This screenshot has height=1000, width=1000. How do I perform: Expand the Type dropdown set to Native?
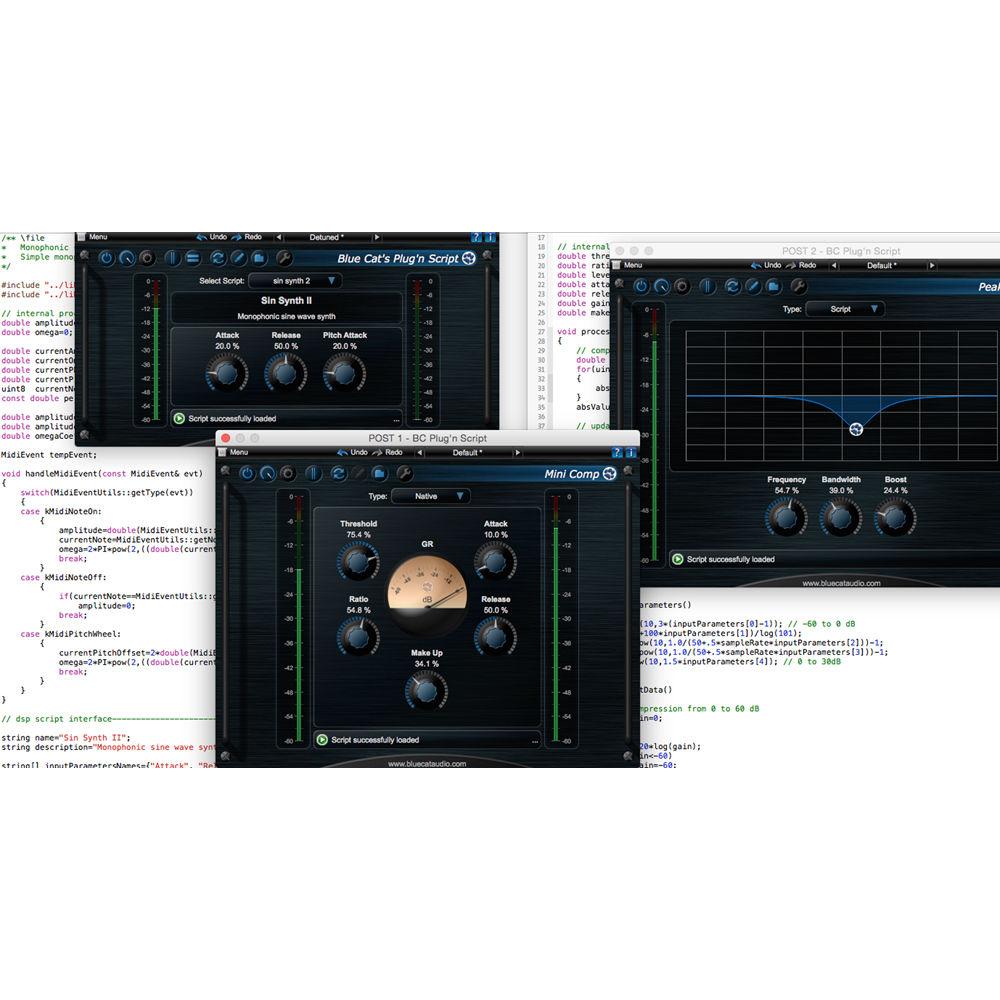pos(431,496)
